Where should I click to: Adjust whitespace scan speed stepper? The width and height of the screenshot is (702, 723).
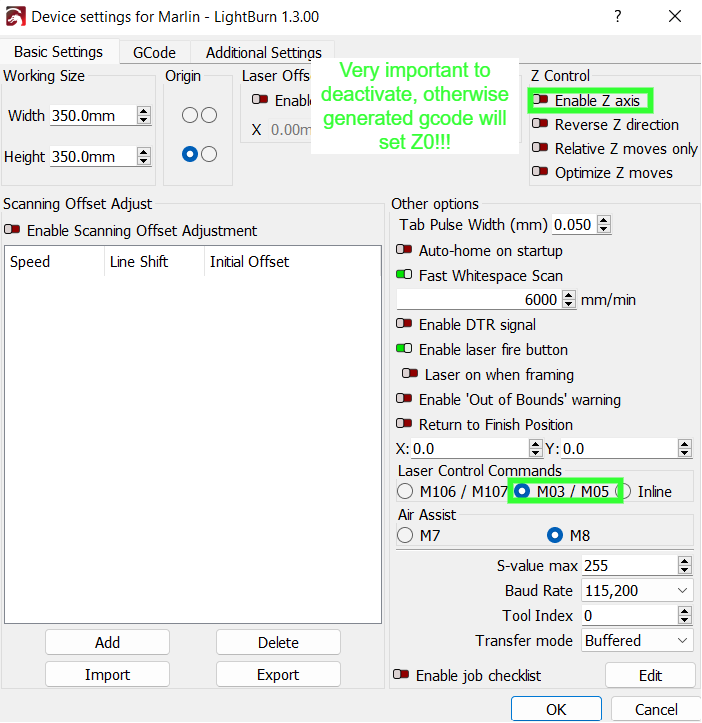(569, 300)
